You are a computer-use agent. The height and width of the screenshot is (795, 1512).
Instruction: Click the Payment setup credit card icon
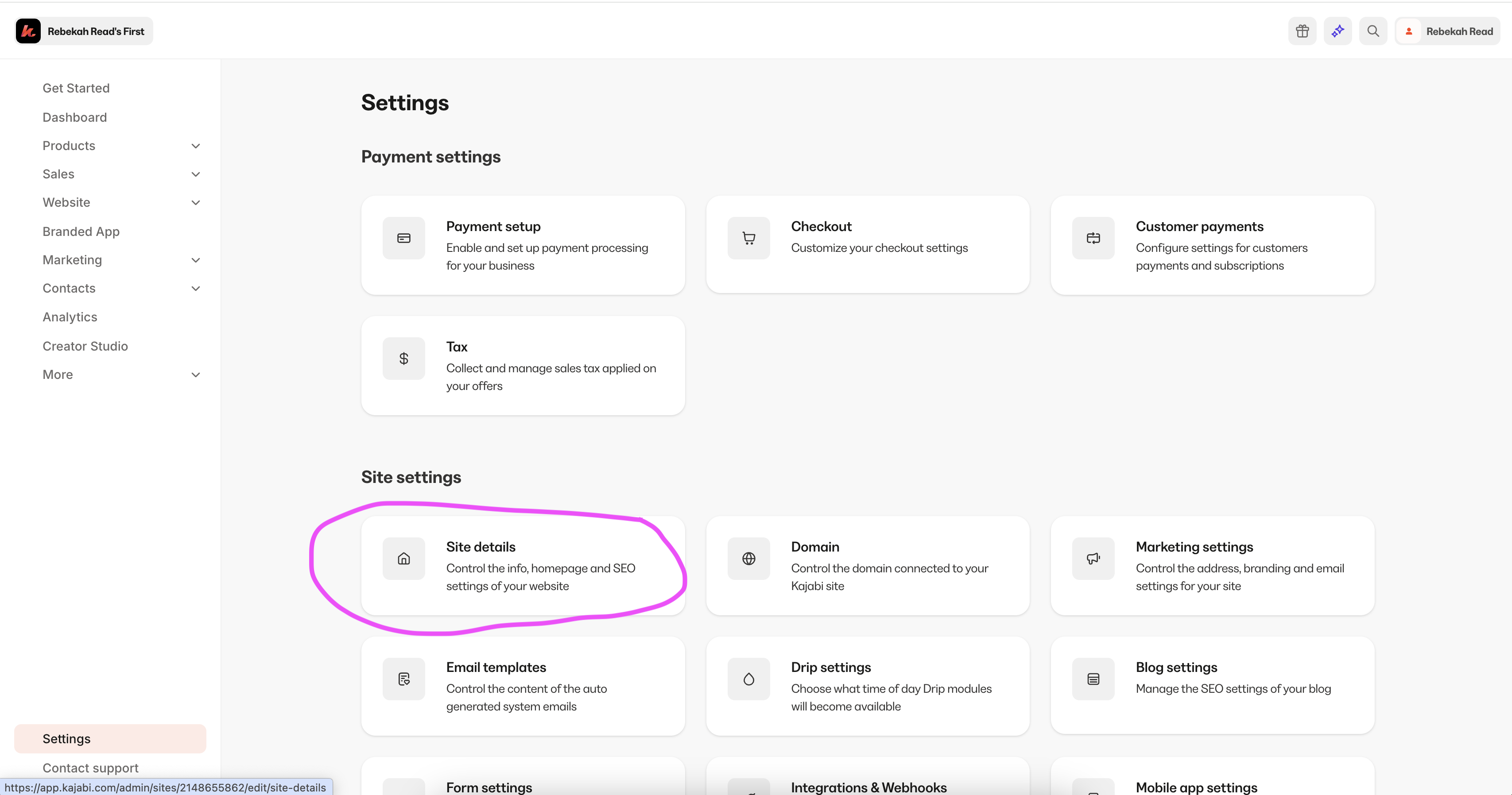pyautogui.click(x=404, y=238)
